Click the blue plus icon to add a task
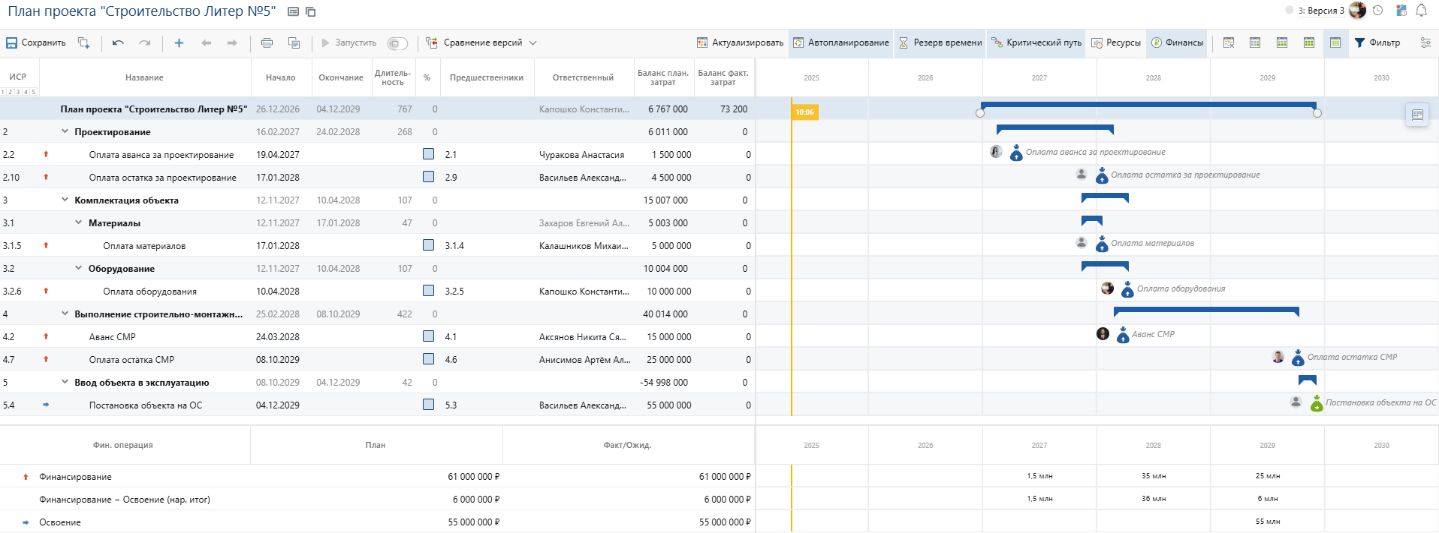The width and height of the screenshot is (1439, 533). point(179,43)
